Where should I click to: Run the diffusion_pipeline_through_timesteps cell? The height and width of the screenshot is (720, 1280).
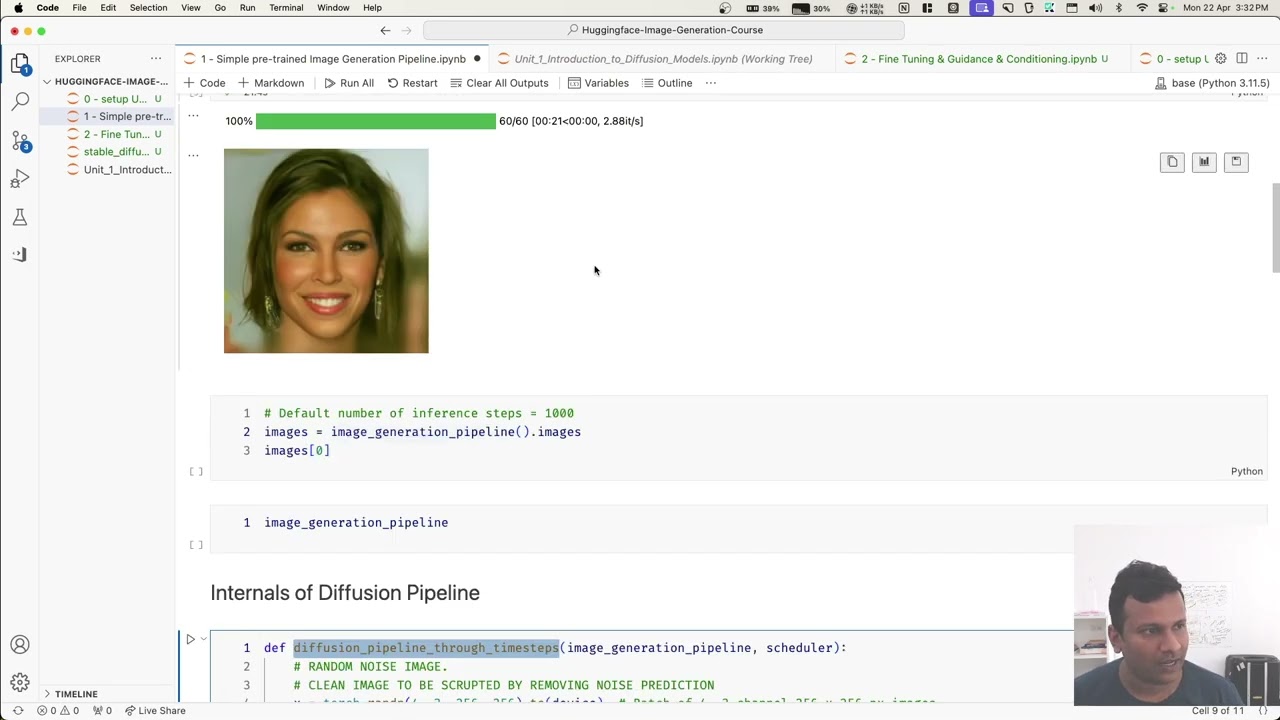(x=190, y=639)
